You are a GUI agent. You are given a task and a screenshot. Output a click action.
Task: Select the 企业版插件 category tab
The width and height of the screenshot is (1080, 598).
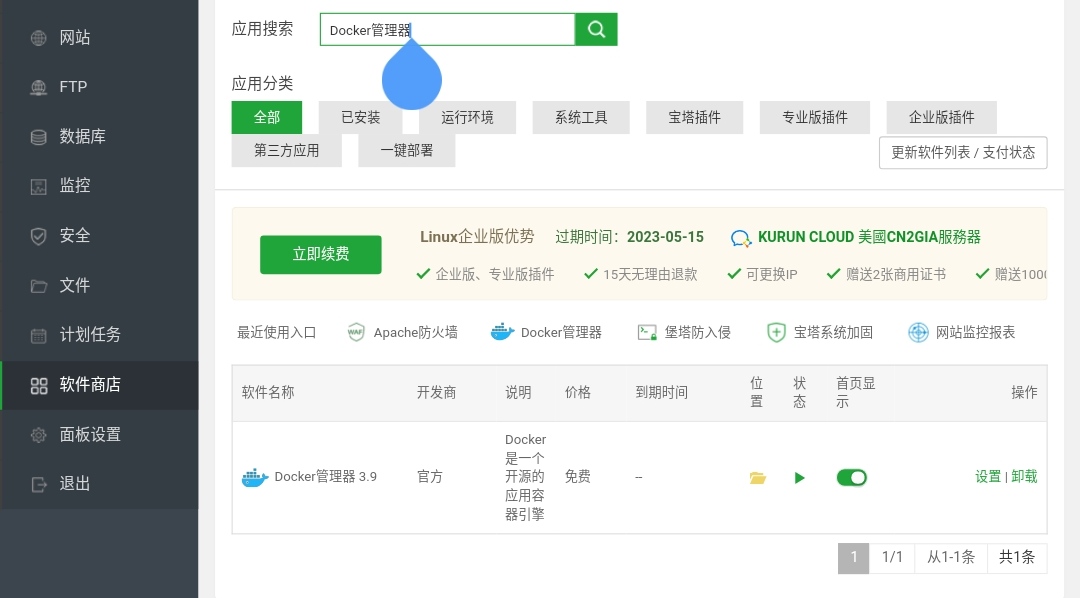click(x=942, y=117)
